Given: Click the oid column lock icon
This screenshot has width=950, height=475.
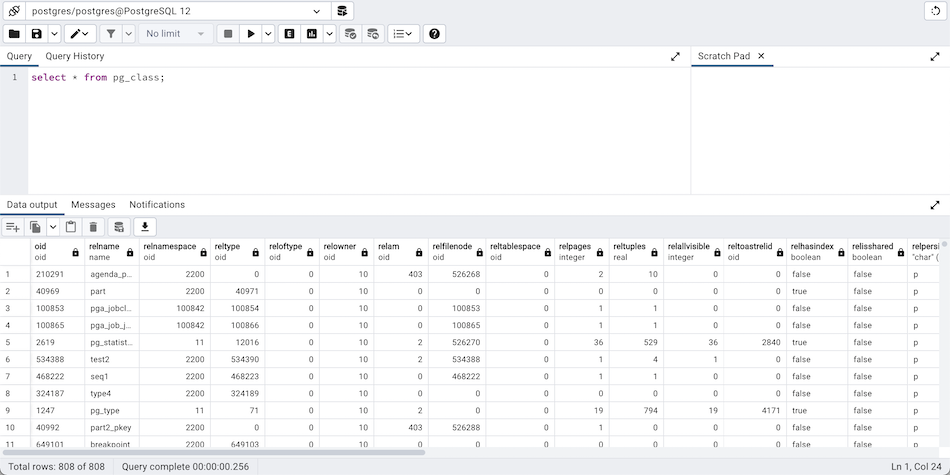Looking at the screenshot, I should 75,252.
